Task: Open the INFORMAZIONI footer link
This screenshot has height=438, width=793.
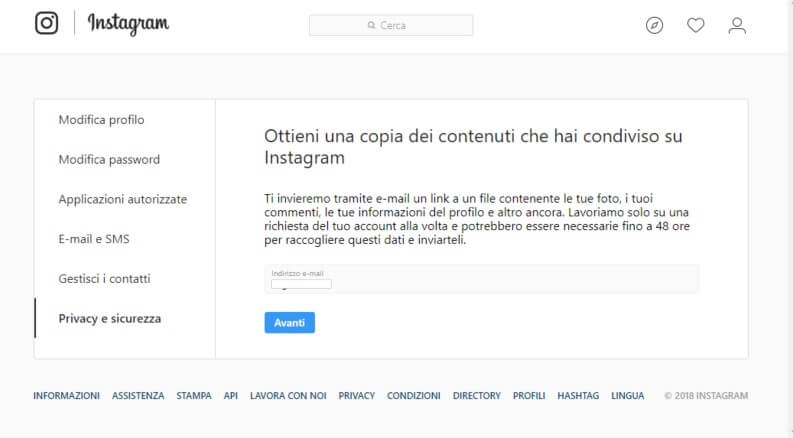Action: click(66, 396)
